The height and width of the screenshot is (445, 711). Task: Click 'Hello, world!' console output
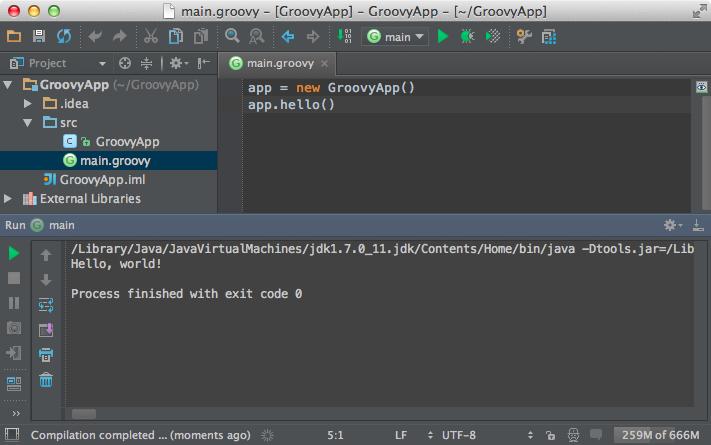click(116, 264)
